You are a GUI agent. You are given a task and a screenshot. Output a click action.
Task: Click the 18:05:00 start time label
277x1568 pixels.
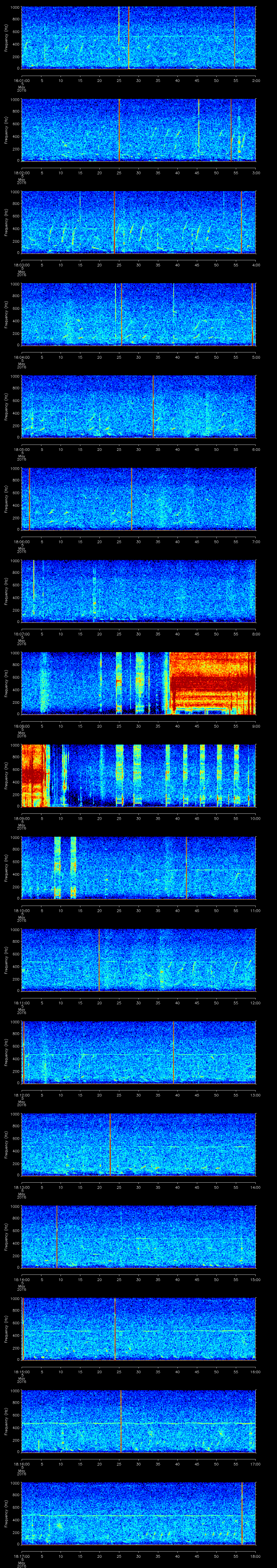(21, 449)
